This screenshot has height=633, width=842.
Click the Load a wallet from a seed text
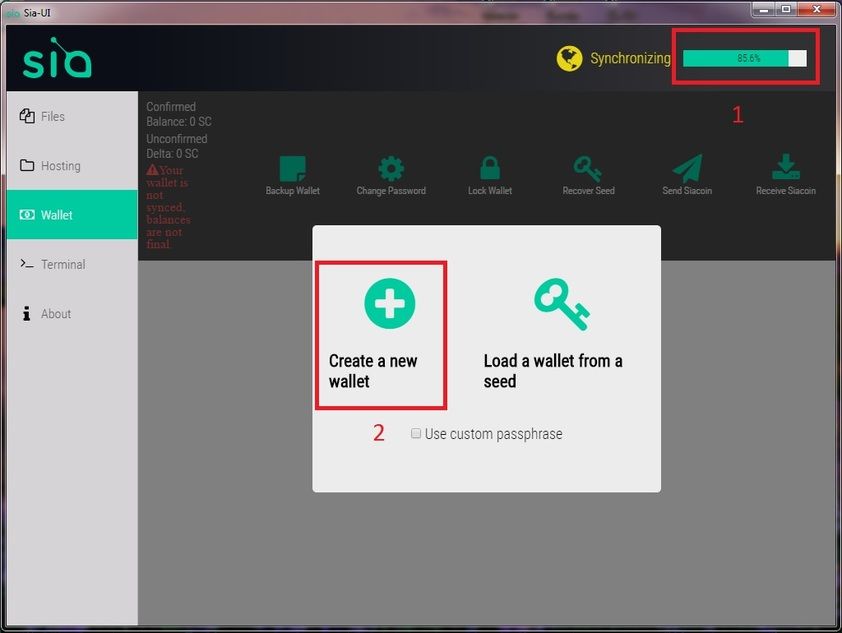[x=553, y=371]
